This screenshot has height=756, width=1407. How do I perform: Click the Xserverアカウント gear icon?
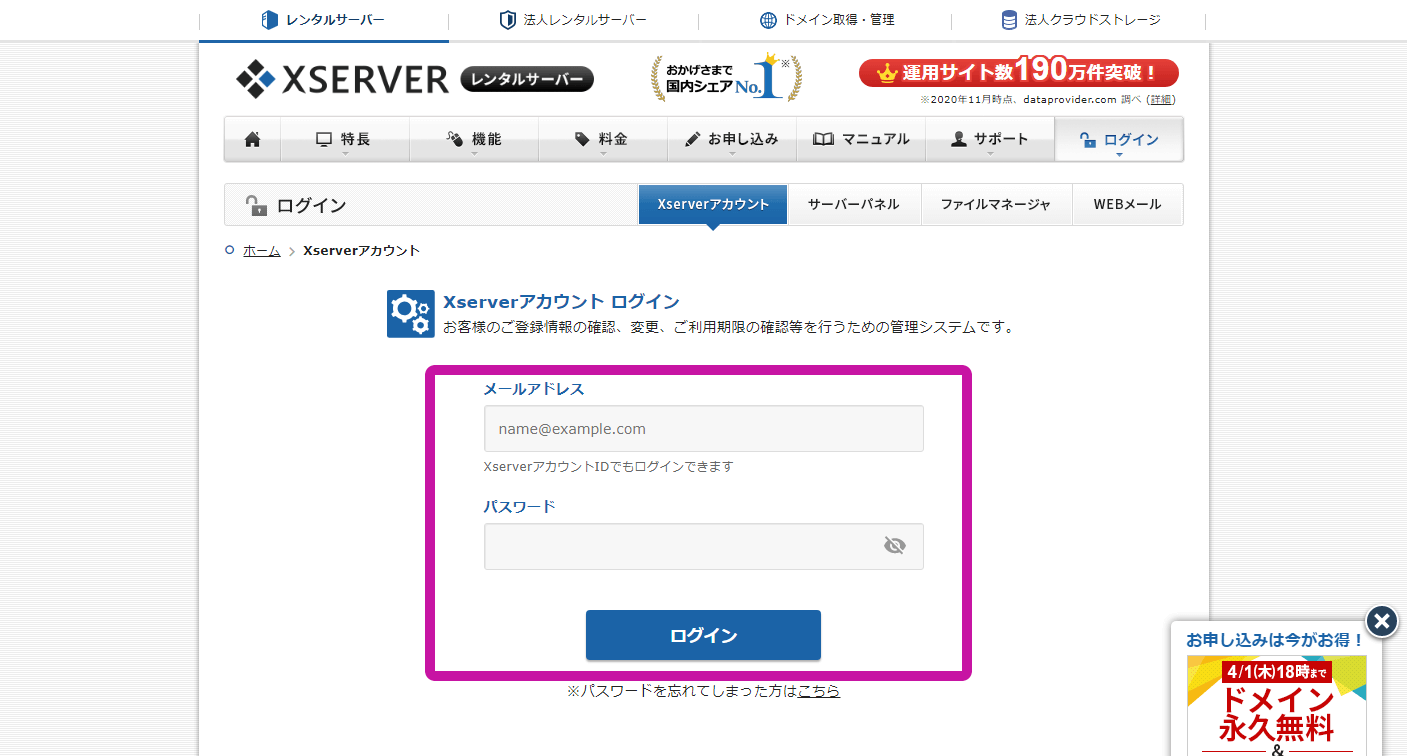(x=410, y=314)
